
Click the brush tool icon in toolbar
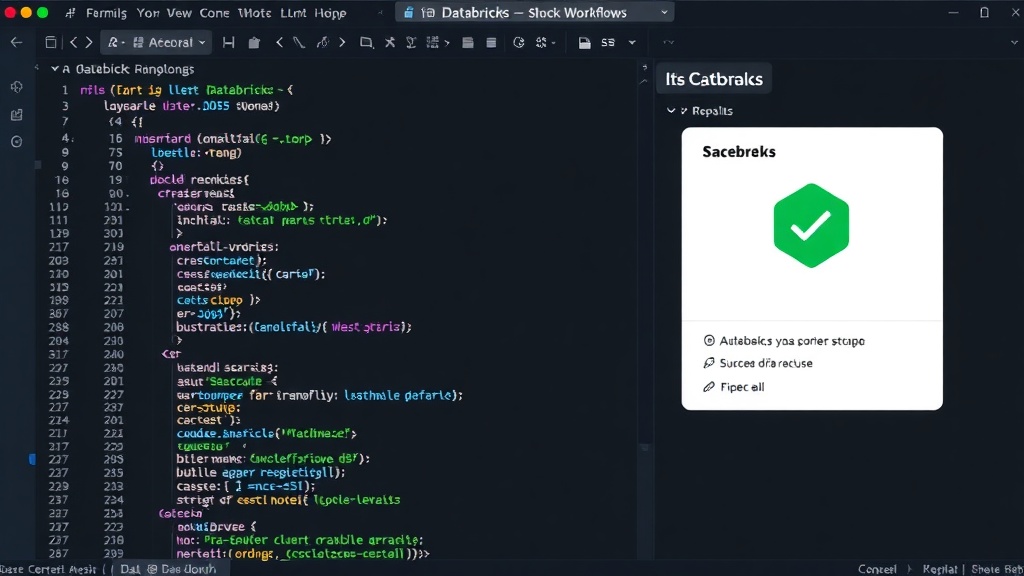[x=323, y=42]
